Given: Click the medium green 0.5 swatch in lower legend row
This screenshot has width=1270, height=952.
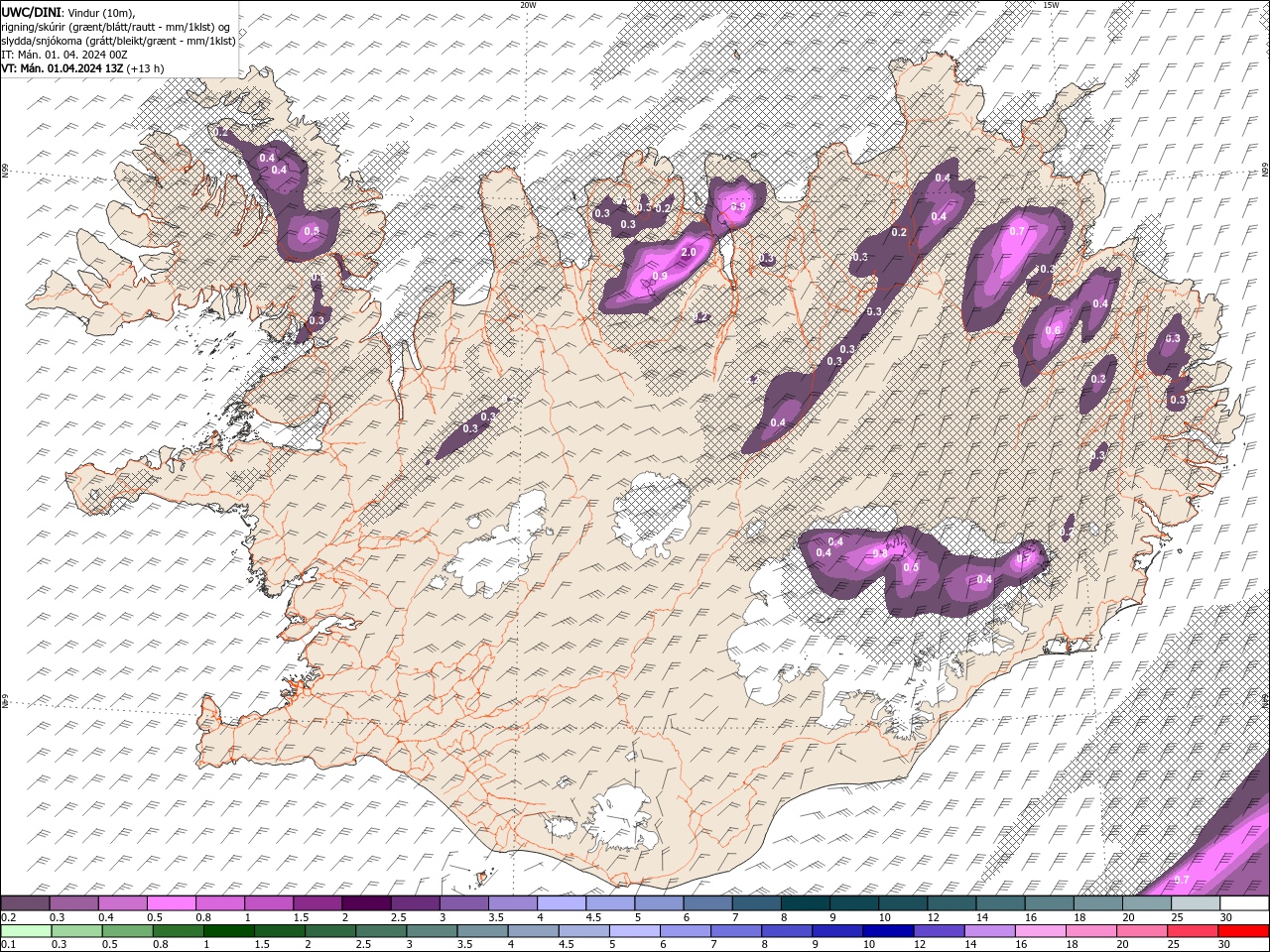Looking at the screenshot, I should pyautogui.click(x=127, y=931).
